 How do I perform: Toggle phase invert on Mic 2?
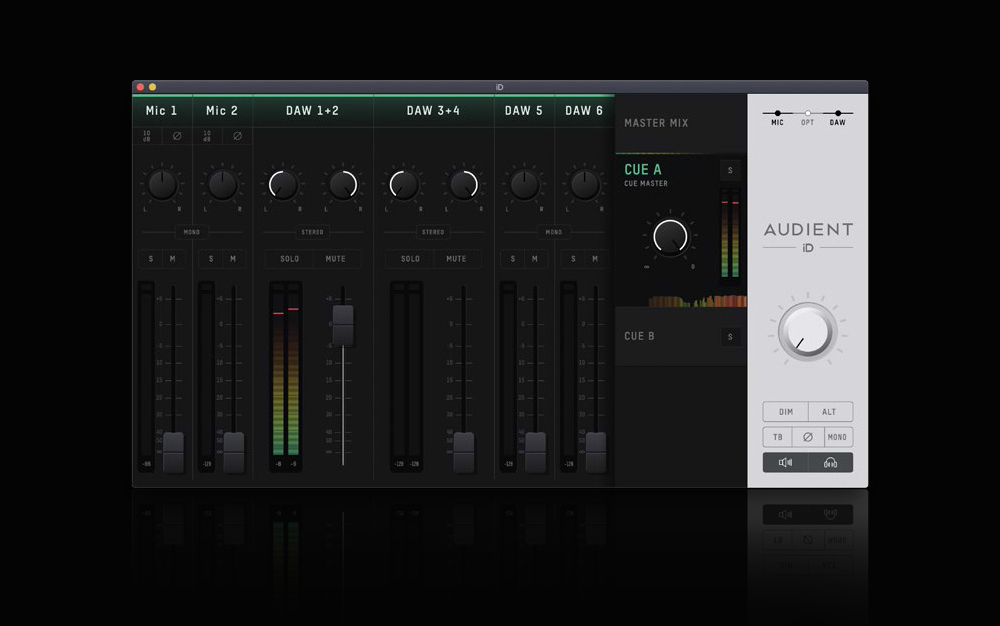[x=237, y=136]
